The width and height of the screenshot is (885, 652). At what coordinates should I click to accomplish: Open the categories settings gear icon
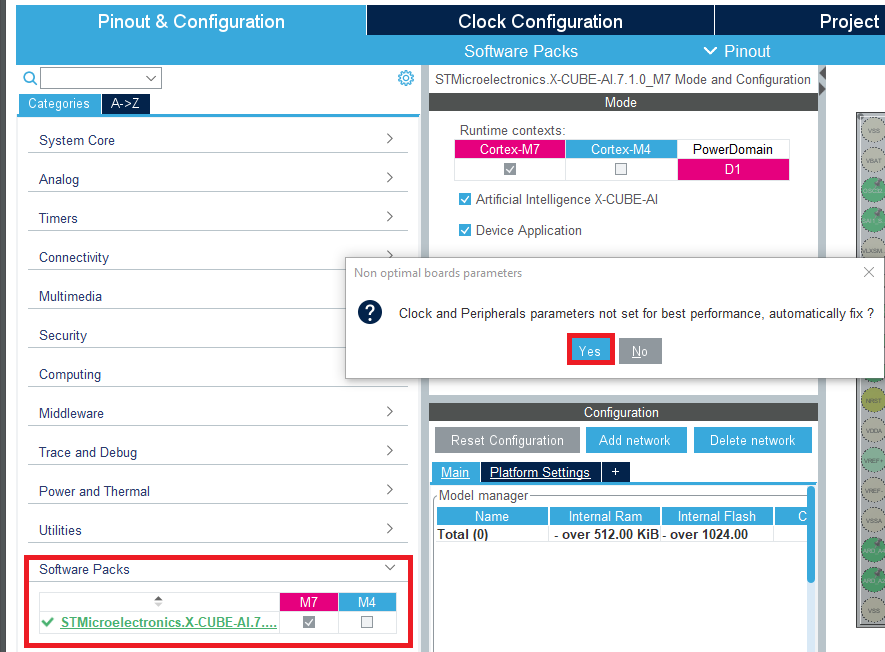(406, 78)
